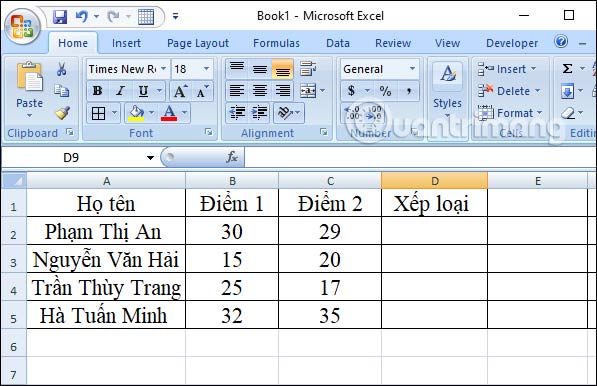Toggle Bottom Align (highlighted)
This screenshot has height=386, width=597.
click(x=283, y=69)
